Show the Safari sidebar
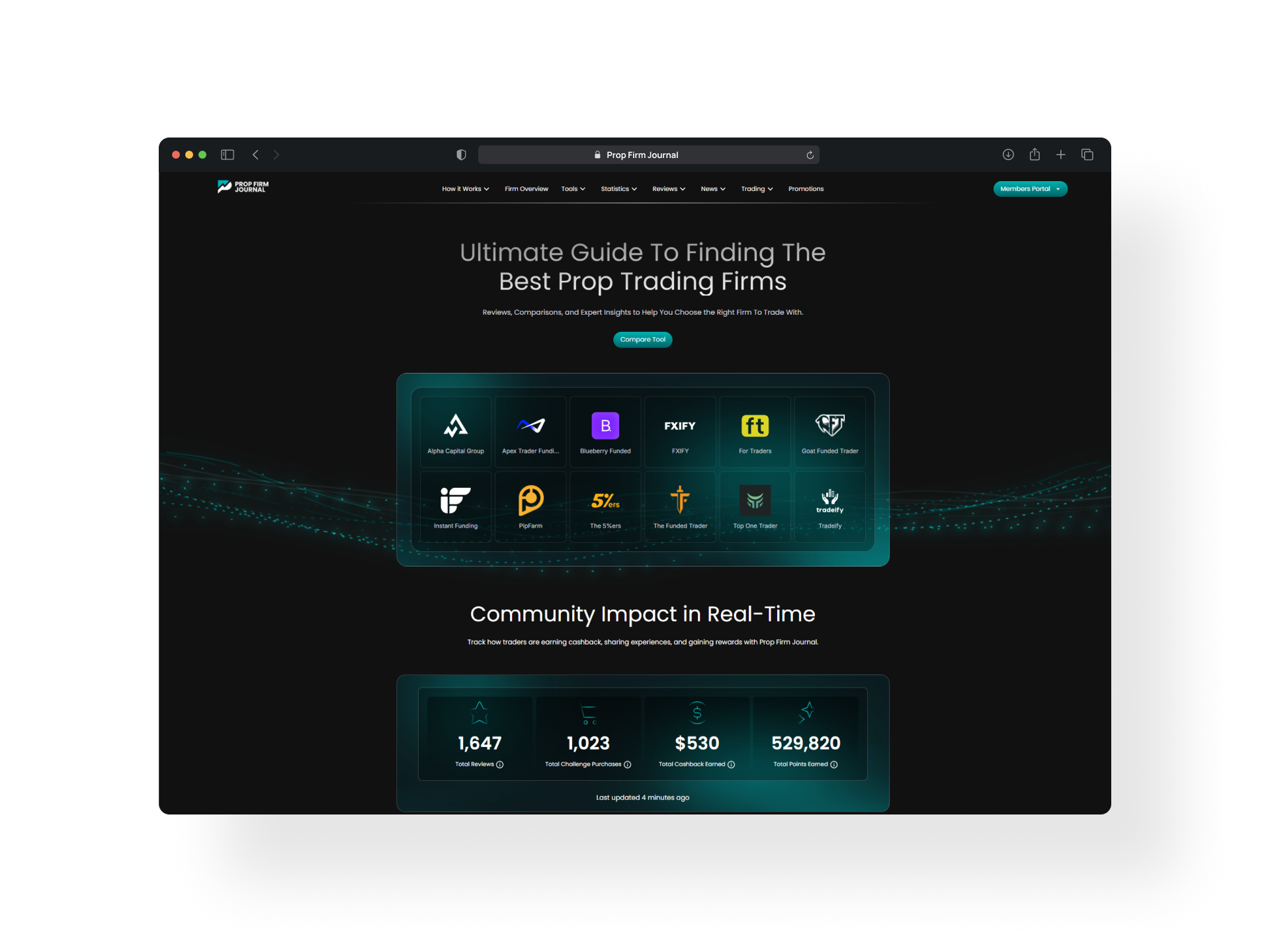 [x=228, y=155]
